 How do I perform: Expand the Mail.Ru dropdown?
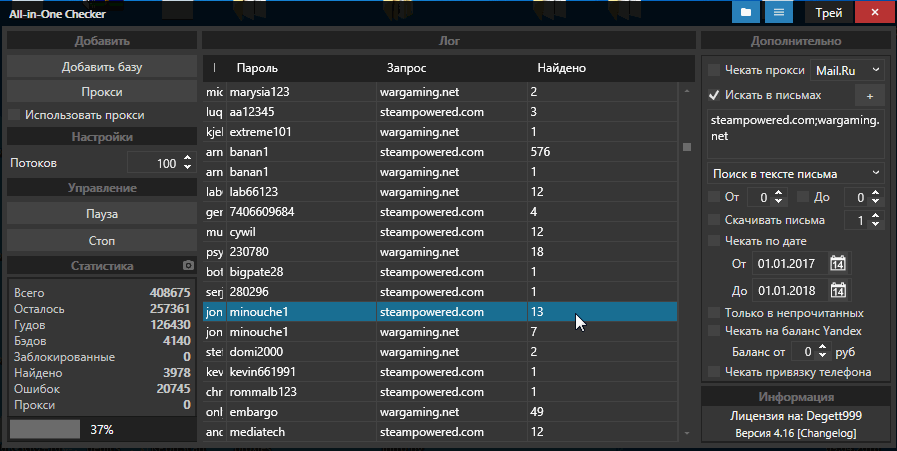(847, 70)
